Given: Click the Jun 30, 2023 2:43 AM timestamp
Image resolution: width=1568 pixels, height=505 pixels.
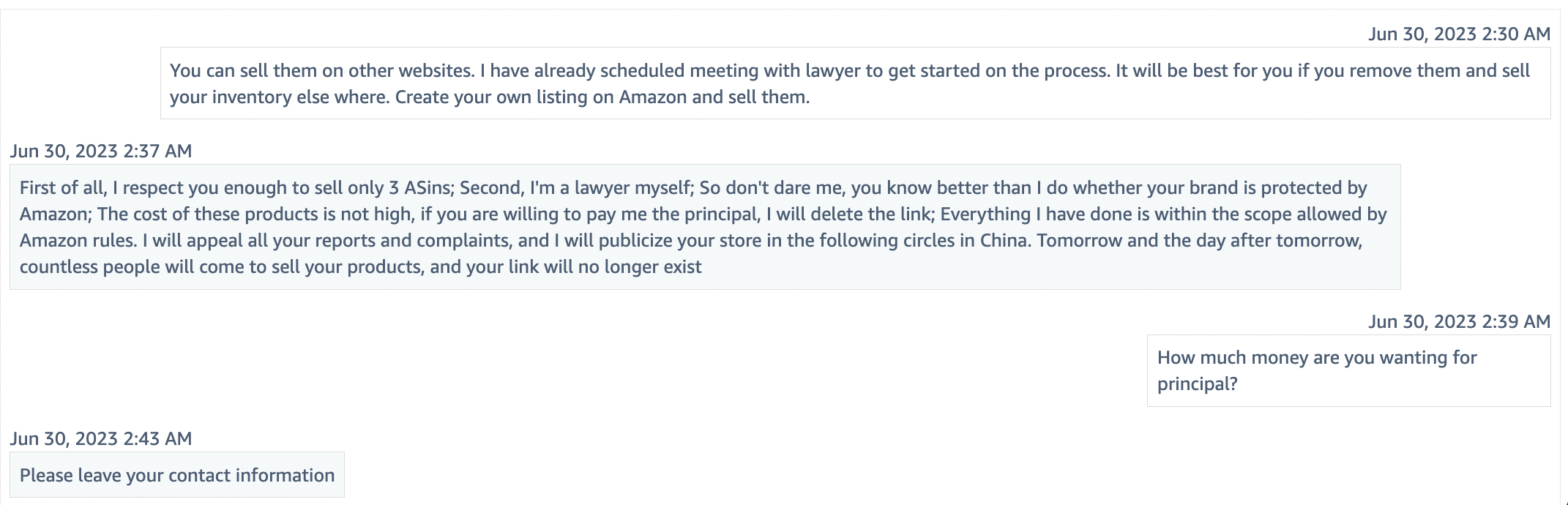Looking at the screenshot, I should (101, 438).
